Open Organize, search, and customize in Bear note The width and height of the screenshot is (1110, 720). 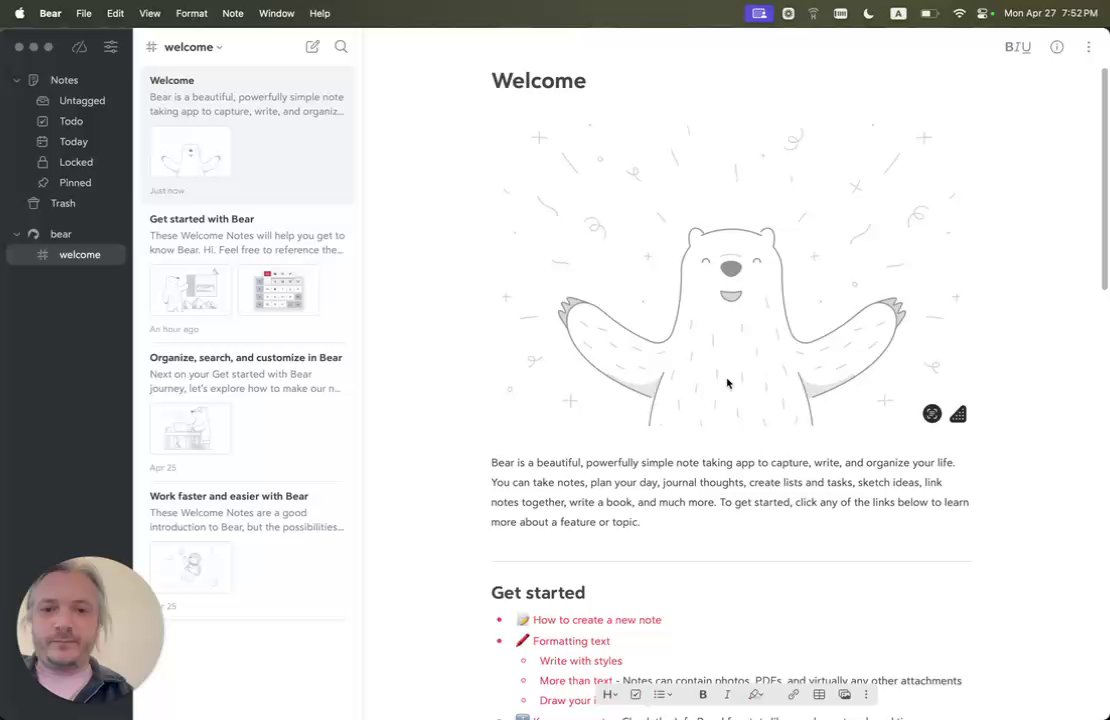[x=247, y=413]
